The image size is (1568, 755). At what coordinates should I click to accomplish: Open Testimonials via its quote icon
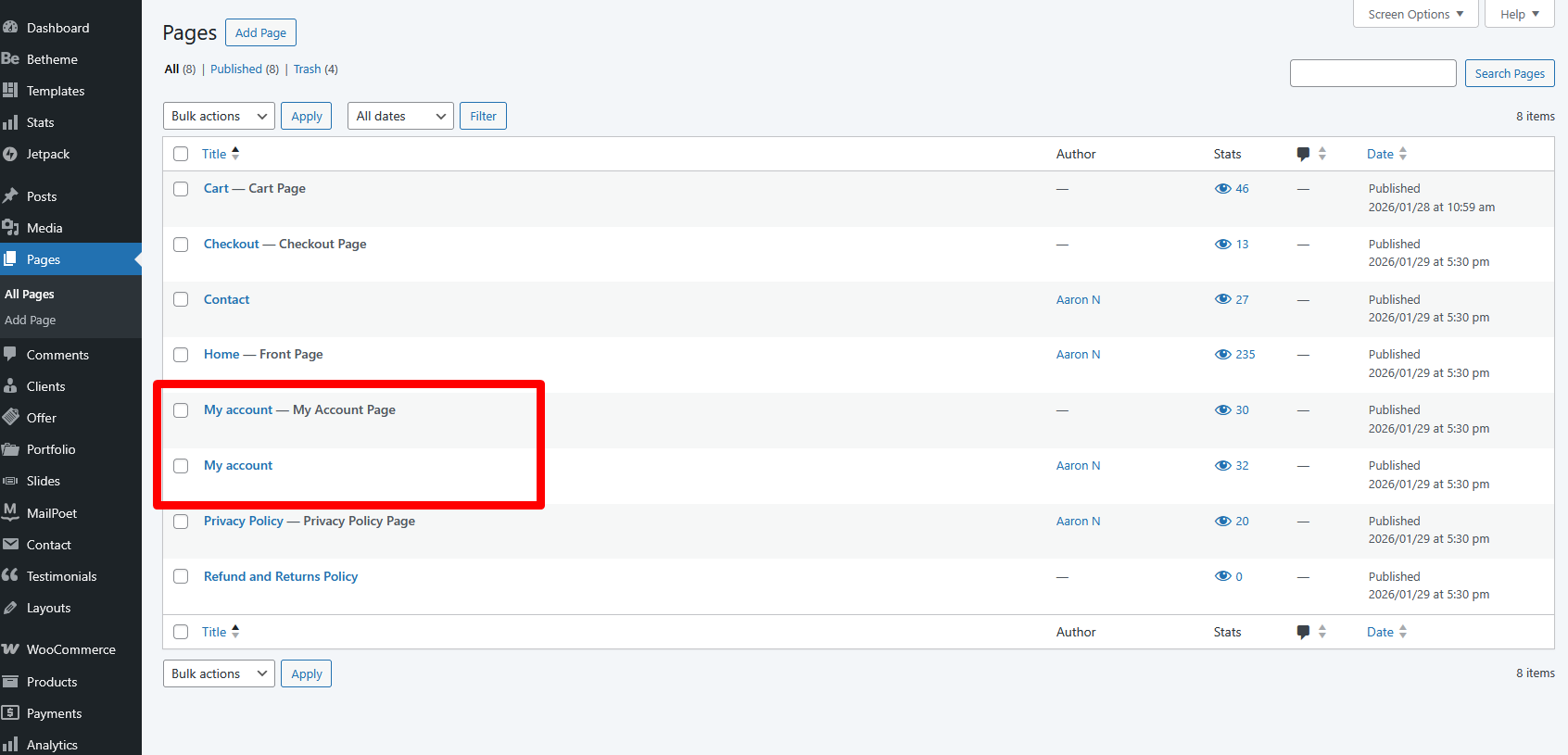(10, 575)
